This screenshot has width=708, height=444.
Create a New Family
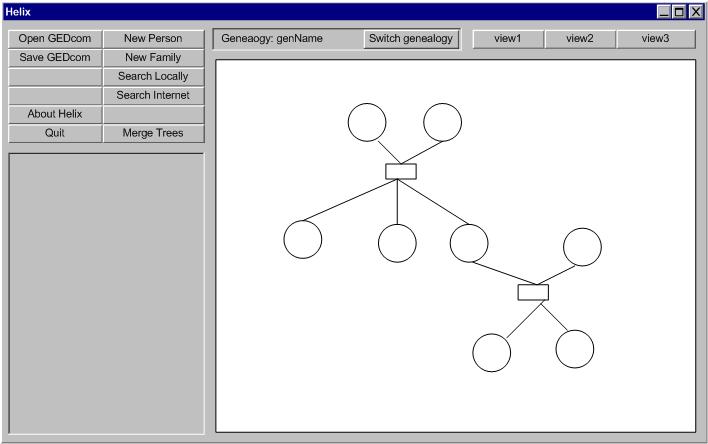tap(153, 57)
